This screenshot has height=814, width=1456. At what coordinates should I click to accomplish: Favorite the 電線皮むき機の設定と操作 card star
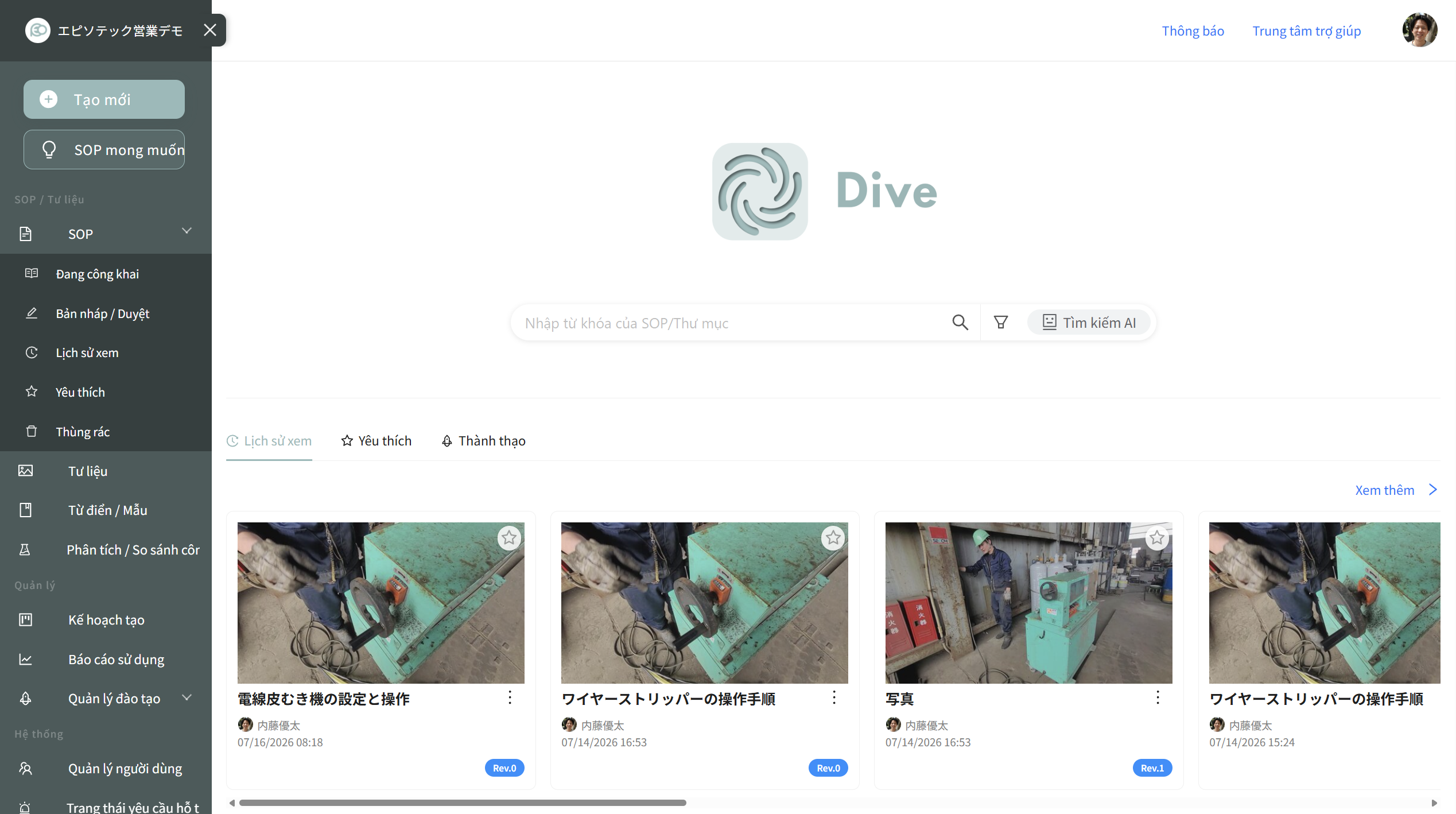(x=509, y=538)
